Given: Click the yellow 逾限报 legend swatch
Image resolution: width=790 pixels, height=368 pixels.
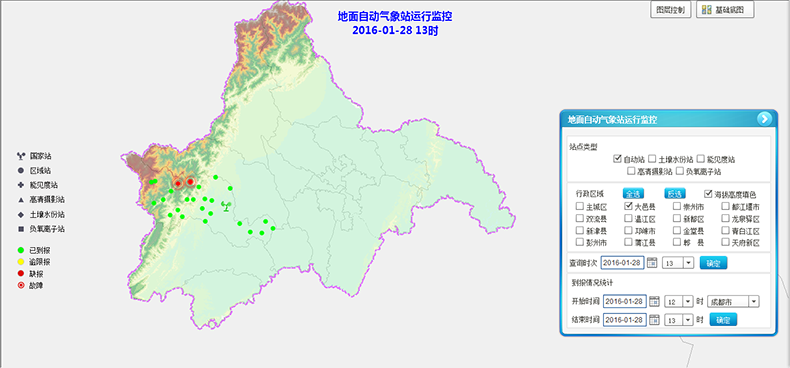Looking at the screenshot, I should (x=21, y=262).
